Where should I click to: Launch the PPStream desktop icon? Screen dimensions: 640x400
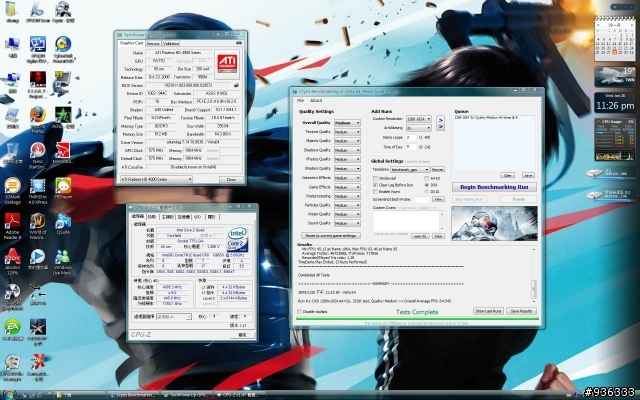pyautogui.click(x=63, y=186)
